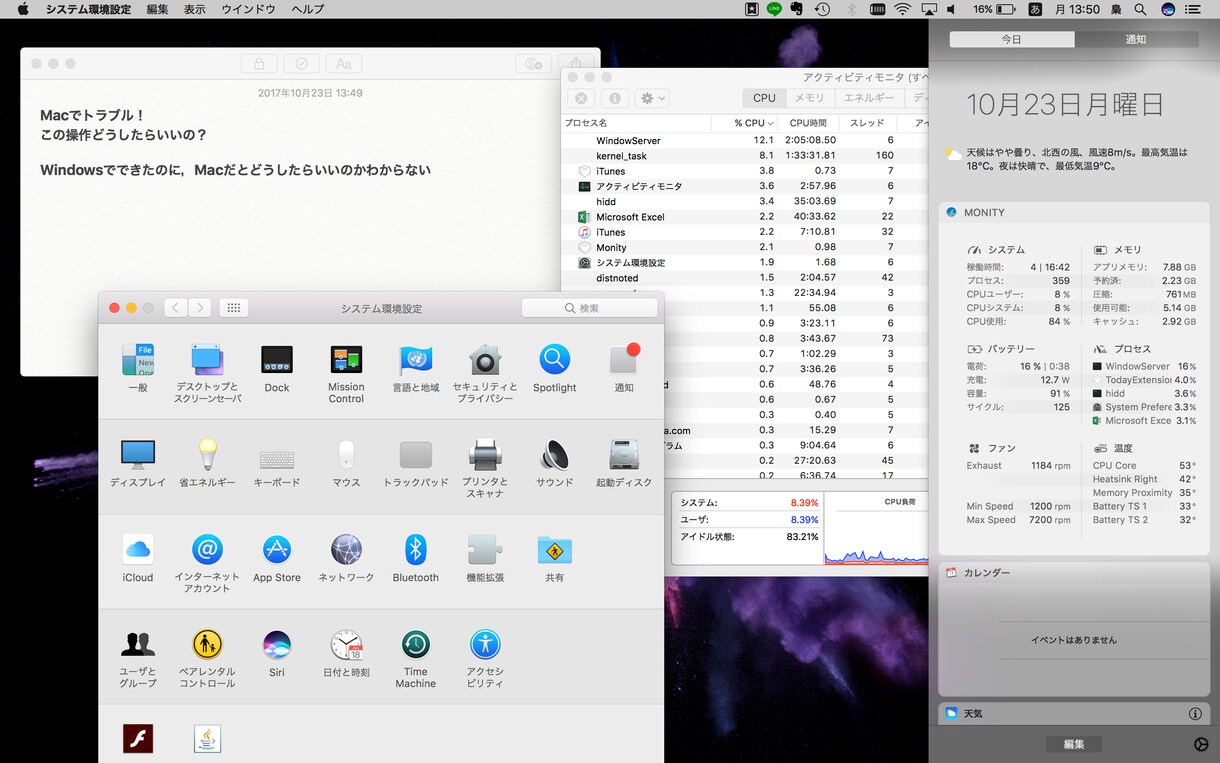This screenshot has width=1220, height=763.
Task: Open Spotlight preferences
Action: pos(554,367)
